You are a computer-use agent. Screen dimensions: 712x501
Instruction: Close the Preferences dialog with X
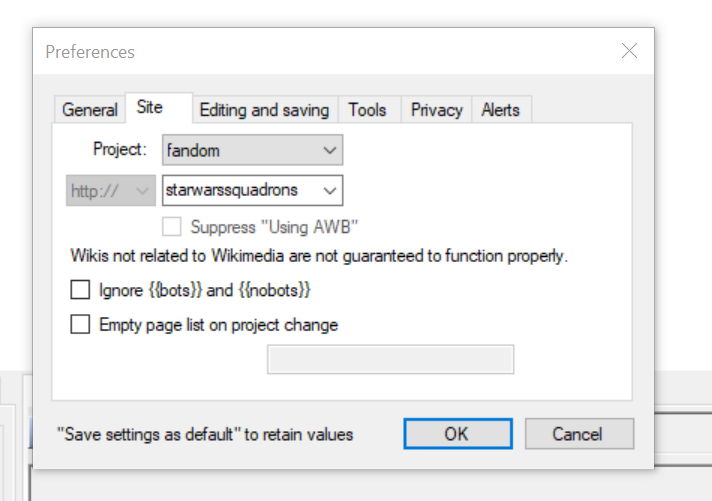[629, 51]
